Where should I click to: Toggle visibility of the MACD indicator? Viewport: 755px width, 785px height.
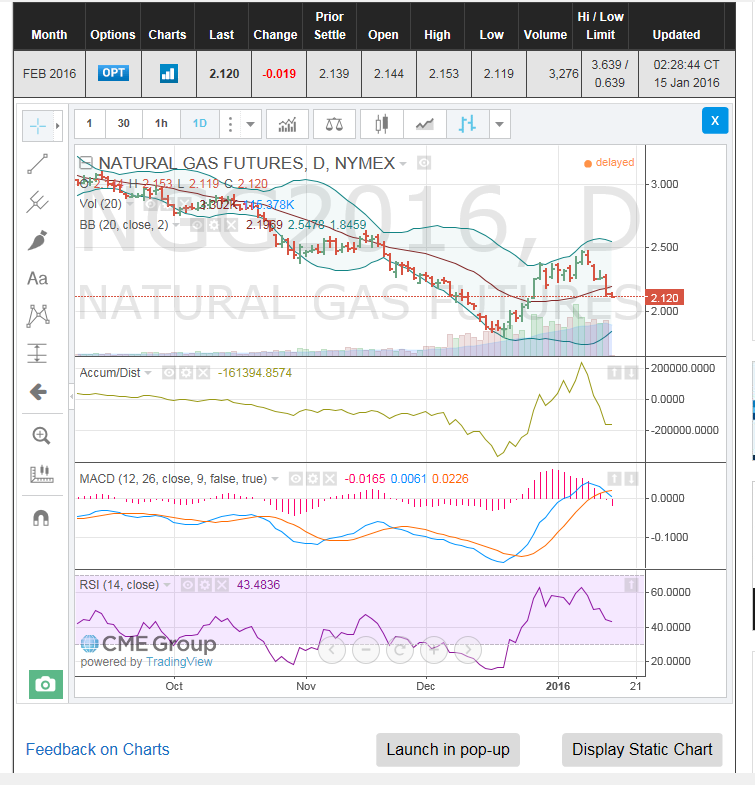[x=296, y=479]
